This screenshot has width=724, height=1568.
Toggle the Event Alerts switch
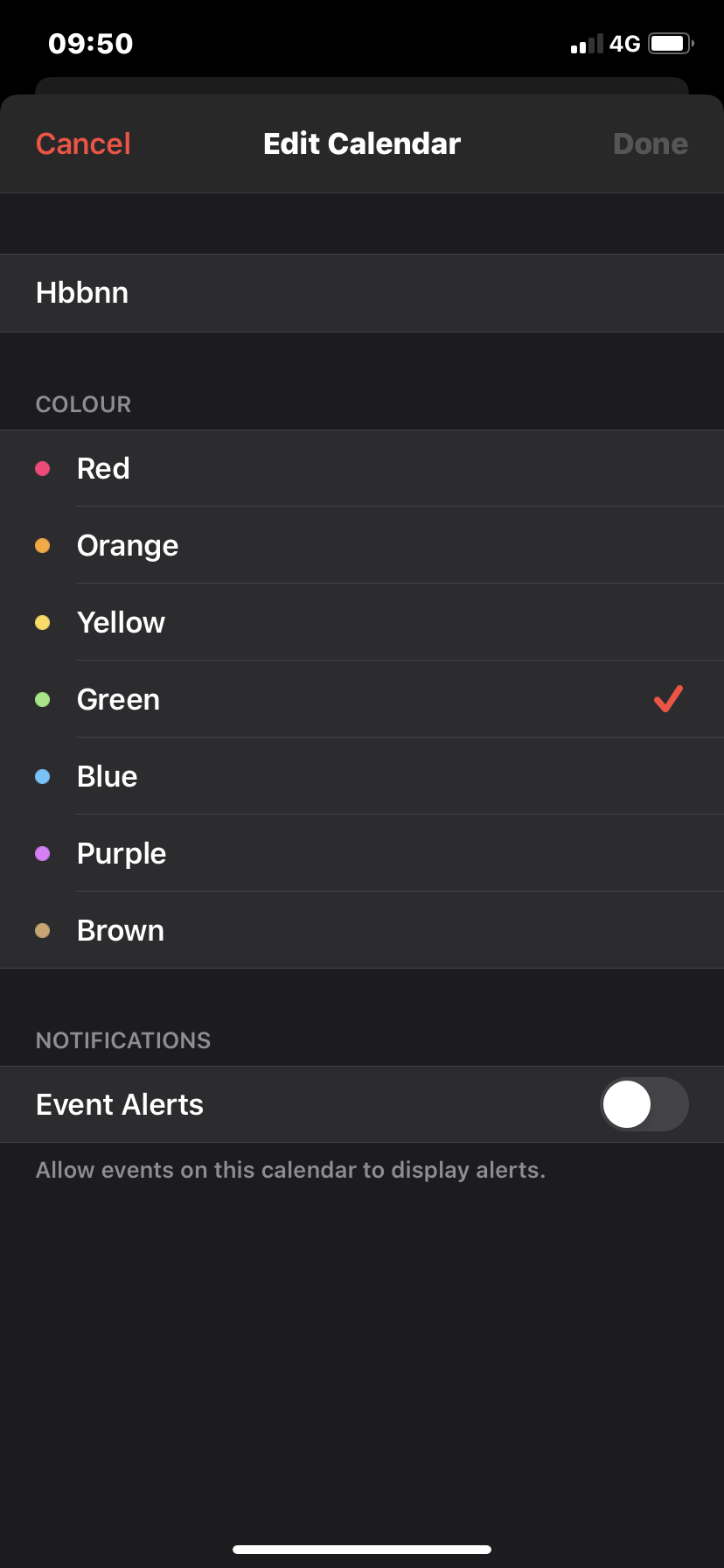click(644, 1104)
